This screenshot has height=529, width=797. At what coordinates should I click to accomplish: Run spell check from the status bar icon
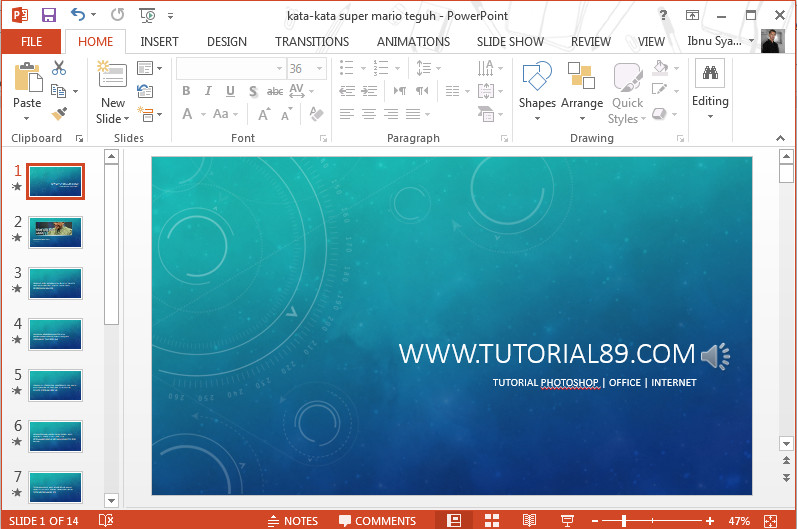tap(106, 520)
